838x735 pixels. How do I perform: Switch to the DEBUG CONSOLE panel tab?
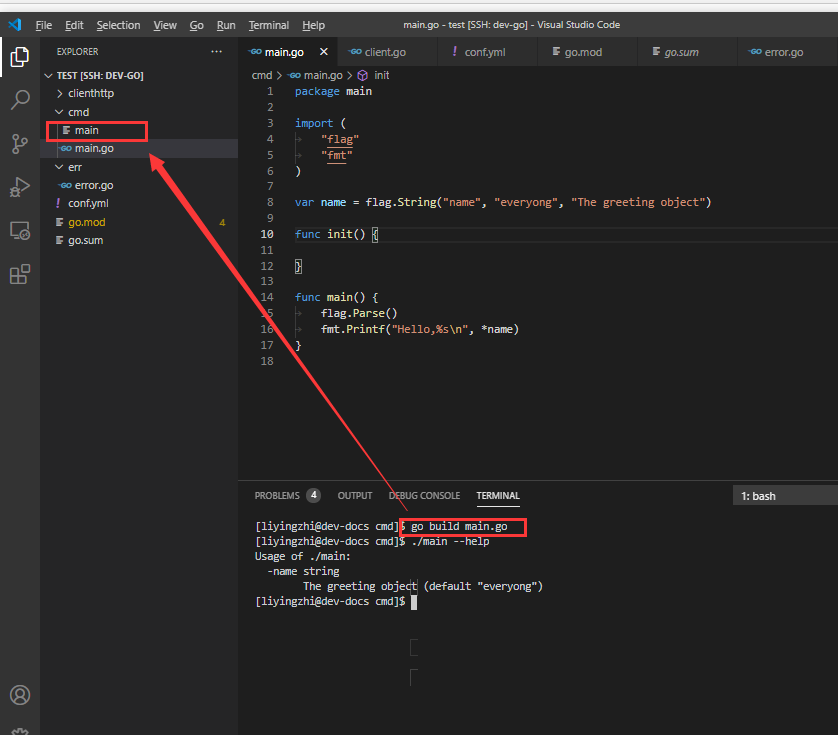tap(424, 496)
